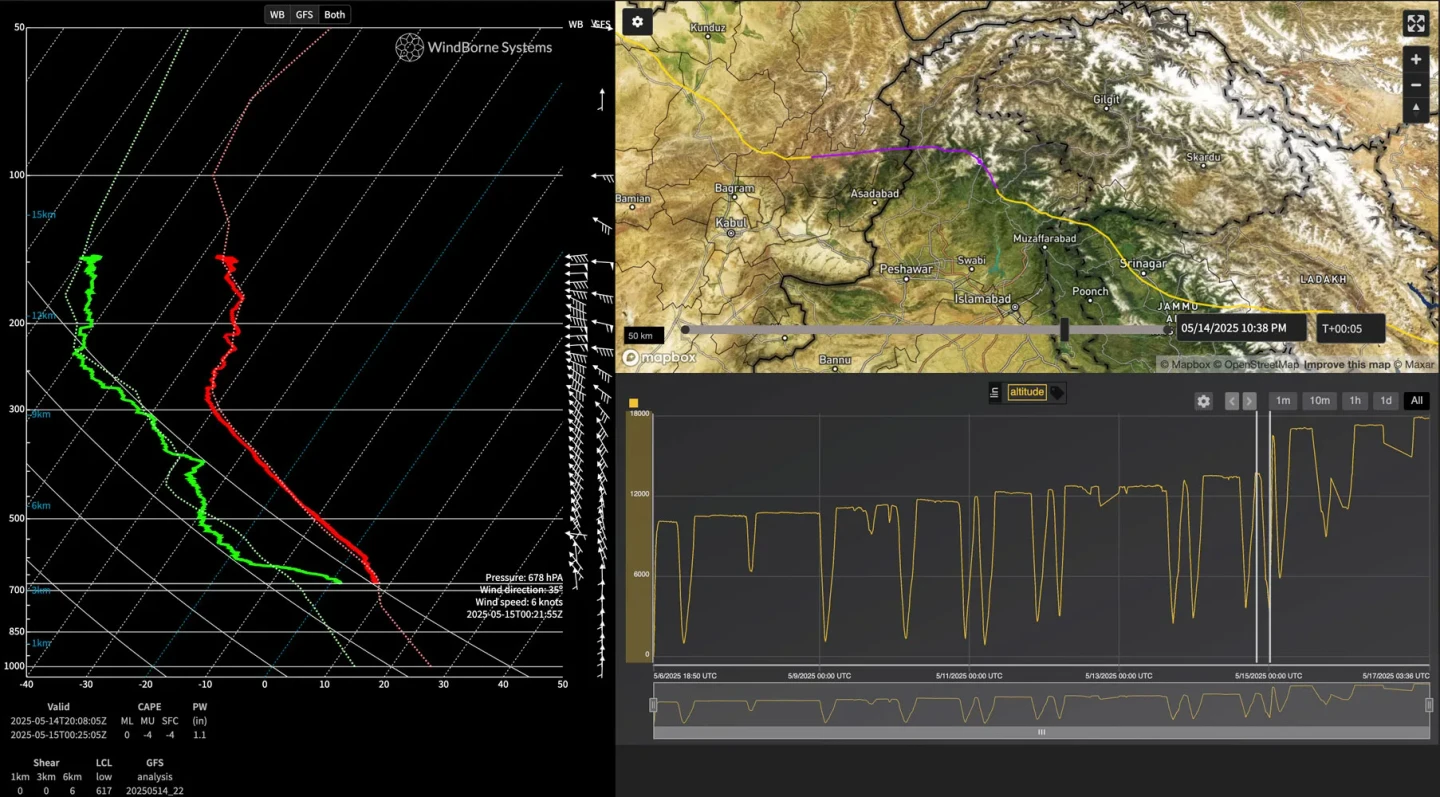Click the 20250514_22 GFS analysis value
This screenshot has height=797, width=1440.
(155, 791)
